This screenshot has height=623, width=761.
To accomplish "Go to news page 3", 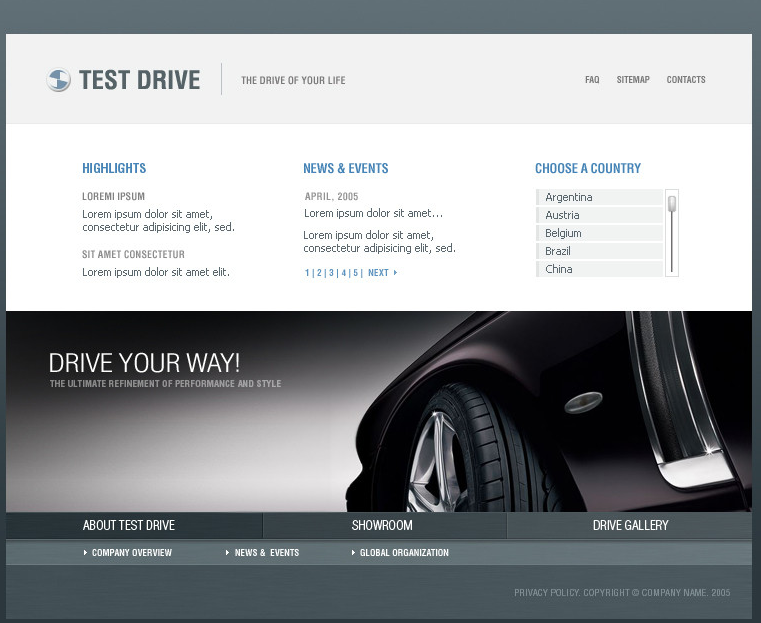I will click(331, 273).
